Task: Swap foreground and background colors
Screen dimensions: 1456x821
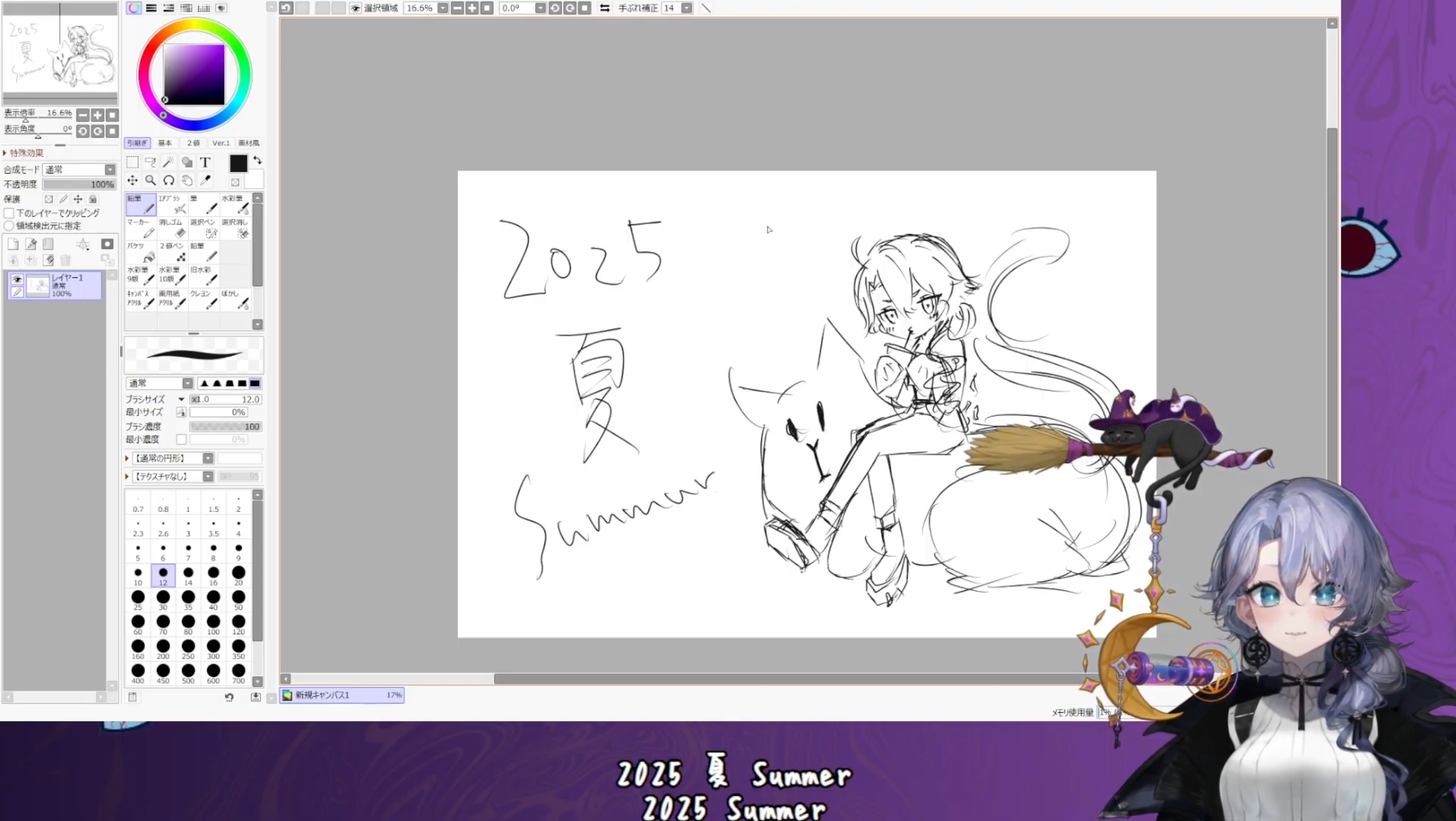Action: [258, 160]
